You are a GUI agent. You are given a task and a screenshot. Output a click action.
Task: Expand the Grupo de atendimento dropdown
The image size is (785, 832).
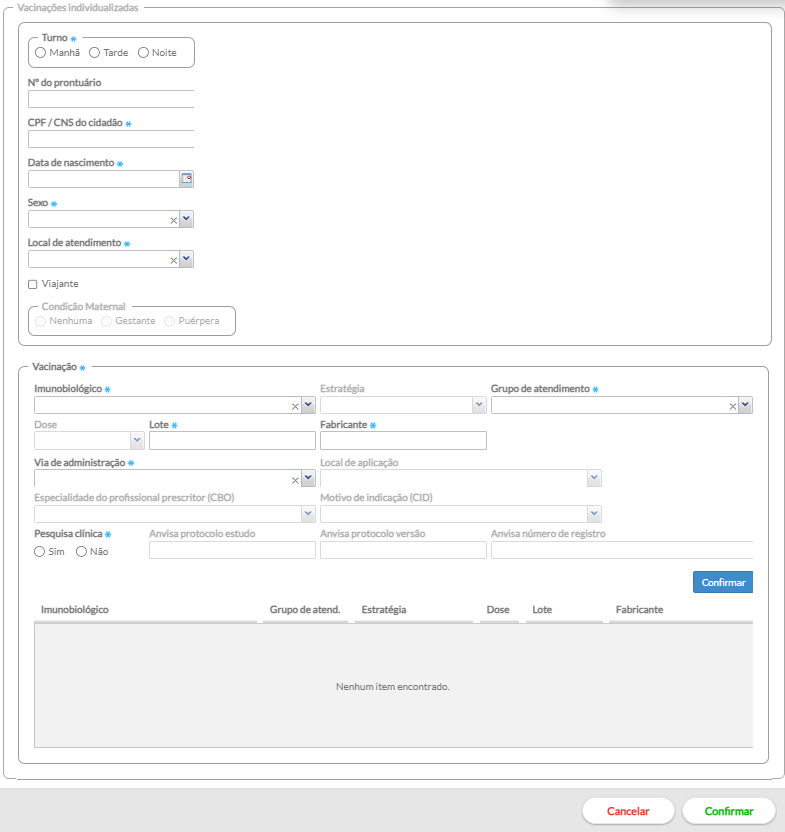tap(745, 405)
